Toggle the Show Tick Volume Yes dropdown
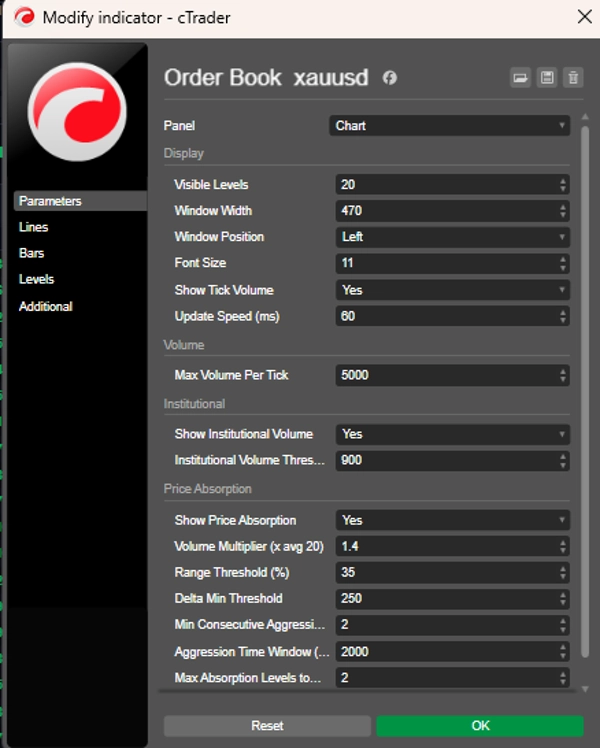Screen dimensions: 600x748 coord(453,290)
